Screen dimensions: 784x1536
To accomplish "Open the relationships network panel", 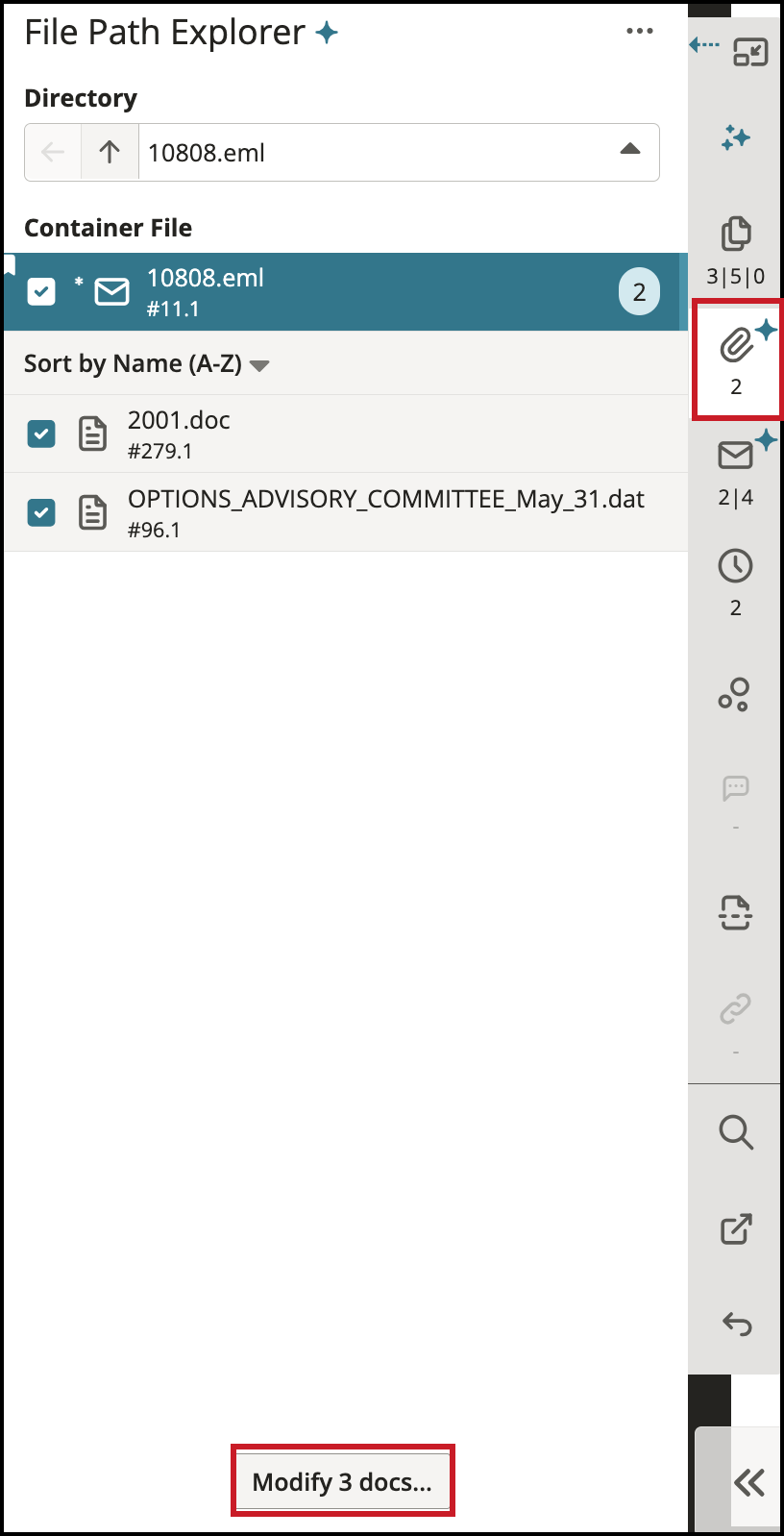I will [736, 694].
